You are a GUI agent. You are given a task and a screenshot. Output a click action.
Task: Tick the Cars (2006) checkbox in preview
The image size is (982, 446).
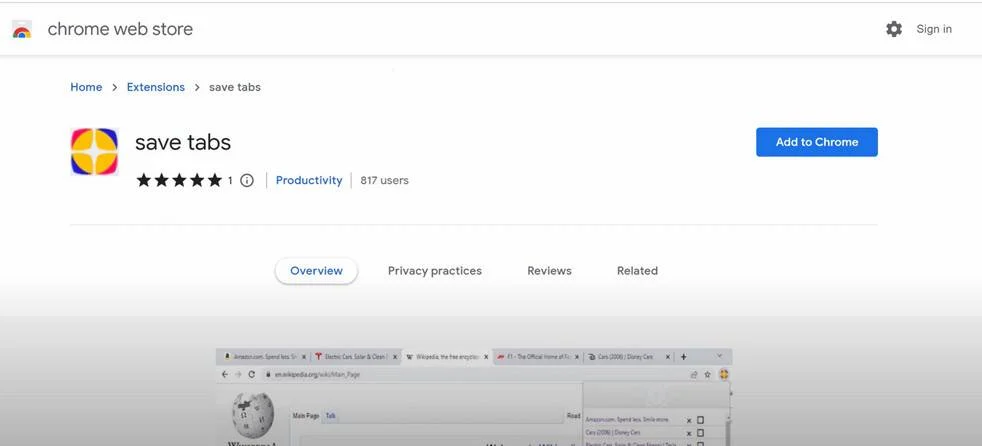700,433
